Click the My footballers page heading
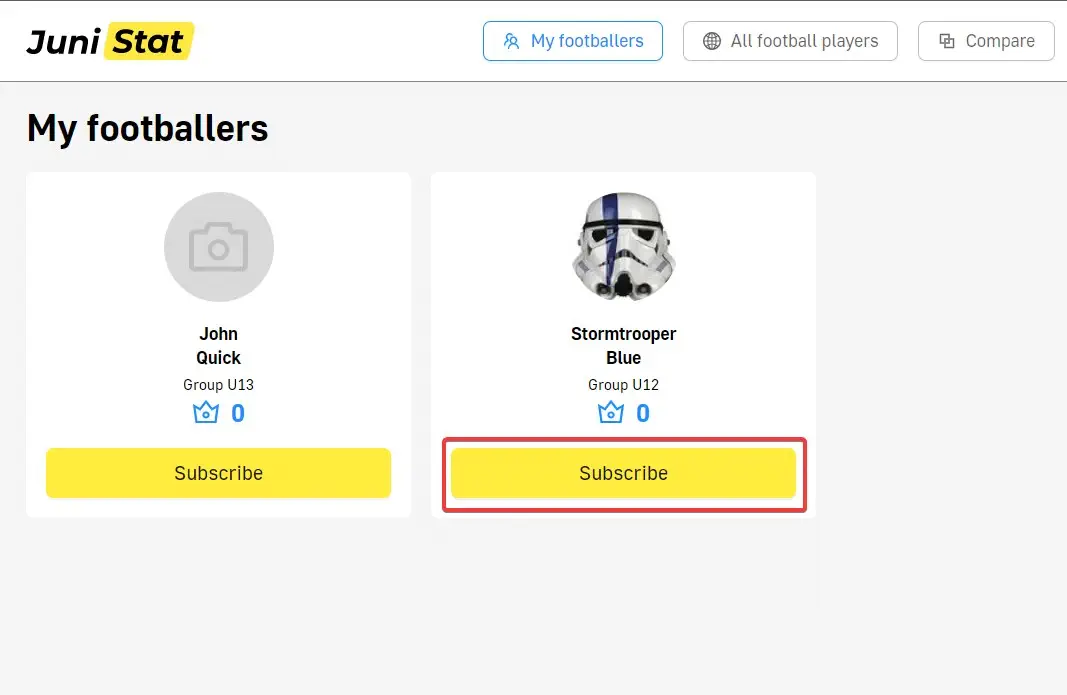The height and width of the screenshot is (695, 1067). (x=148, y=128)
